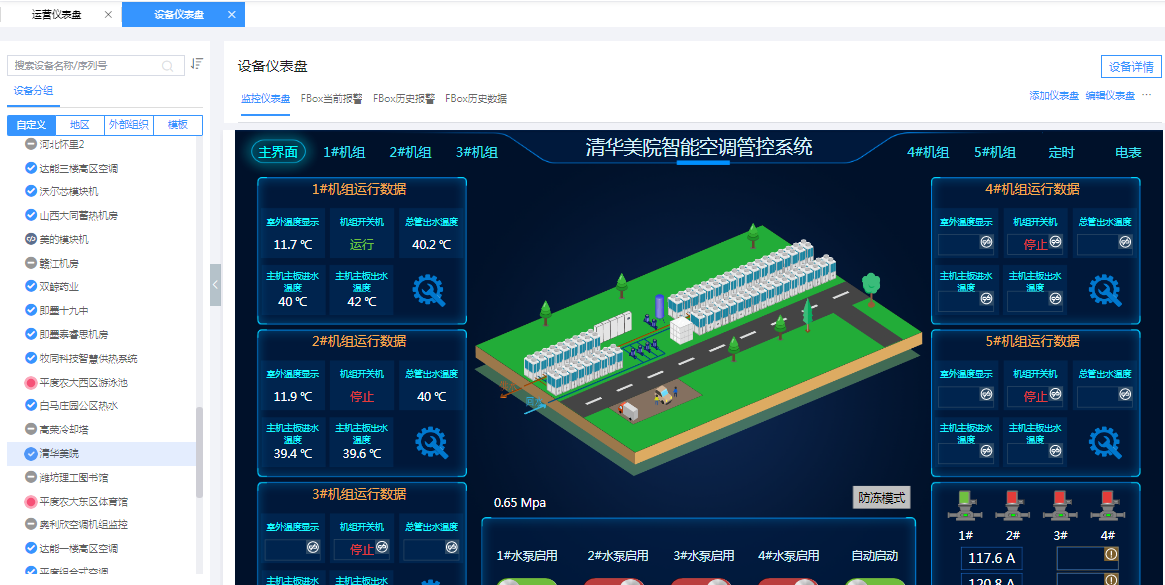Go to 2#机组 page in dashboard nav
This screenshot has width=1165, height=585.
pyautogui.click(x=410, y=152)
